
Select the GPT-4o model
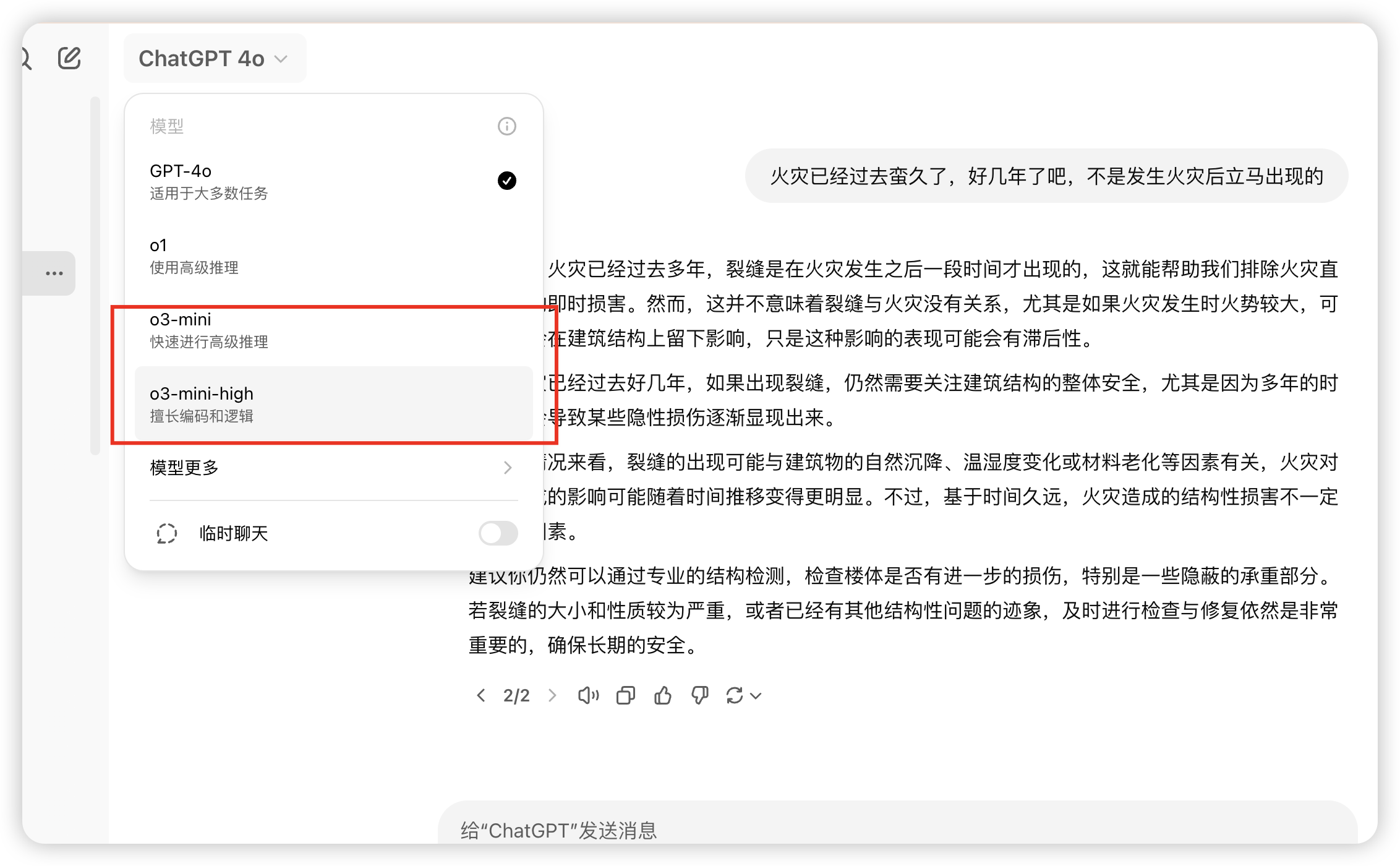point(334,181)
